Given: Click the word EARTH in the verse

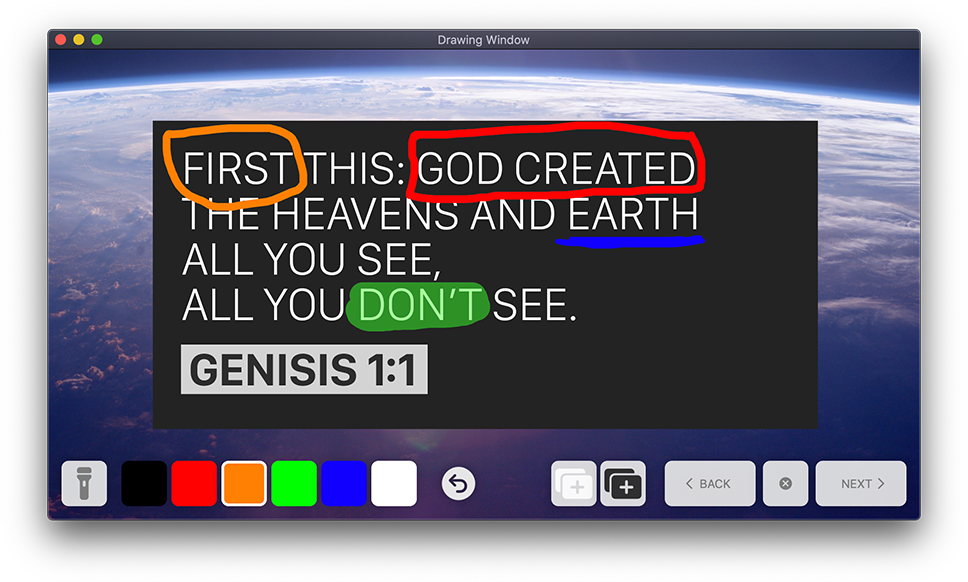Looking at the screenshot, I should 633,214.
